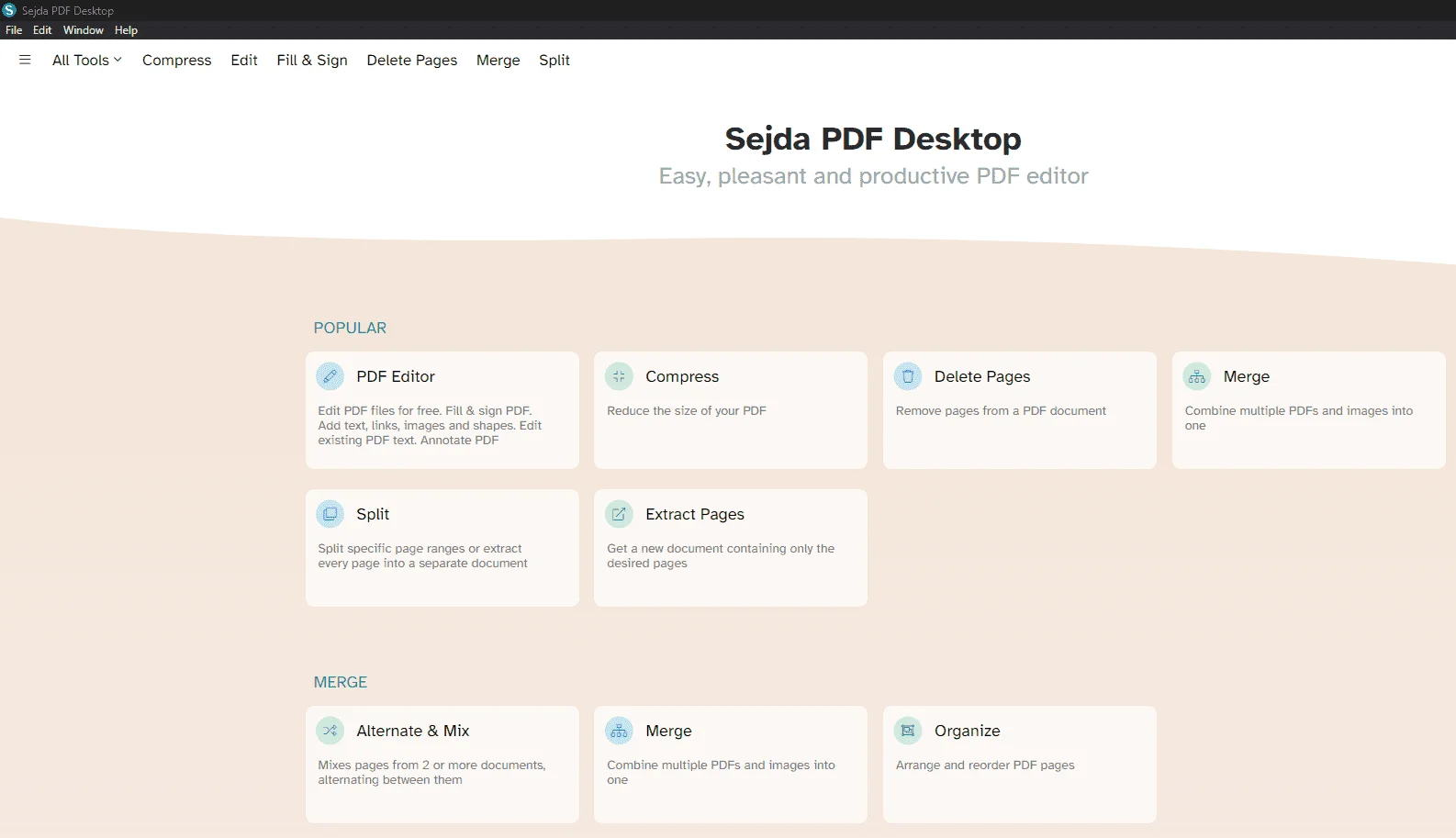Select Compress in the top toolbar
Image resolution: width=1456 pixels, height=838 pixels.
176,60
